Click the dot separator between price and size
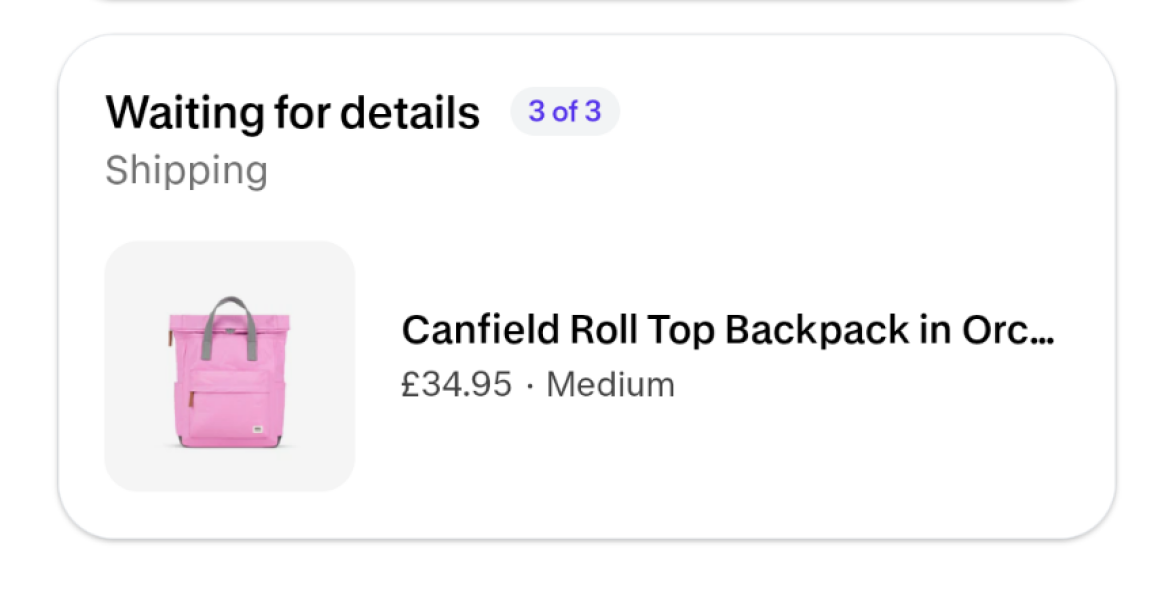1162x600 pixels. pos(529,385)
